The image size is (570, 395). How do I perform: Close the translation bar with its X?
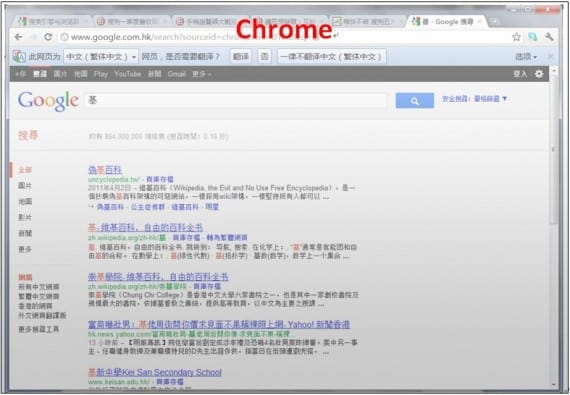point(551,56)
